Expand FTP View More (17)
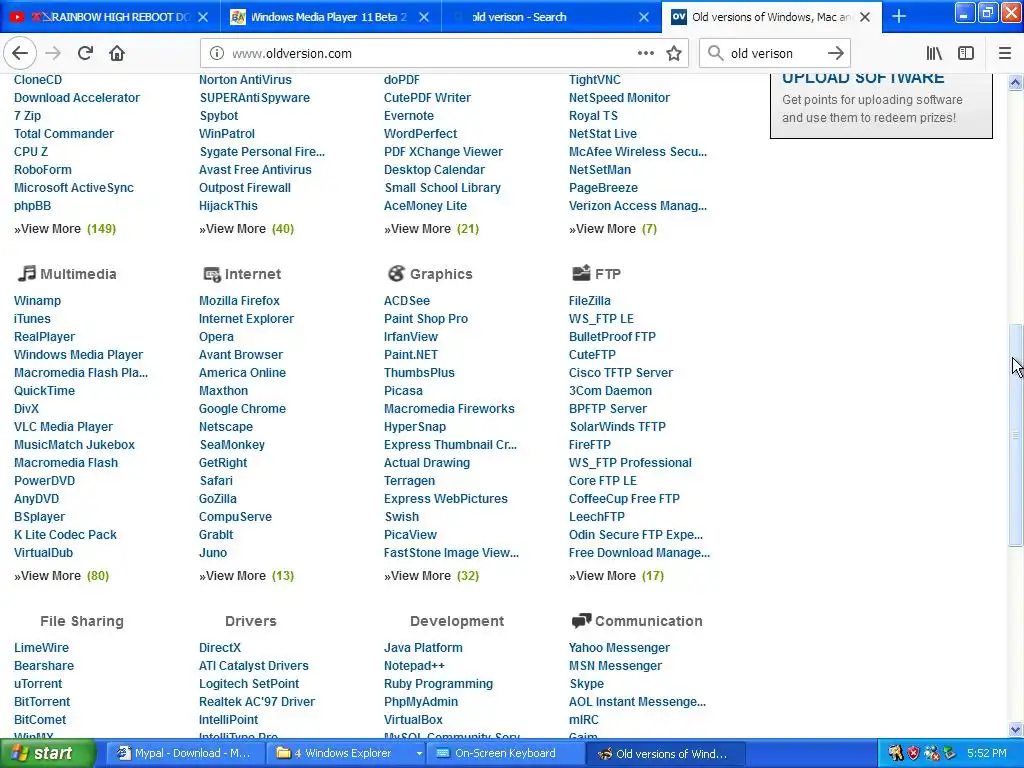The image size is (1024, 768). (616, 575)
